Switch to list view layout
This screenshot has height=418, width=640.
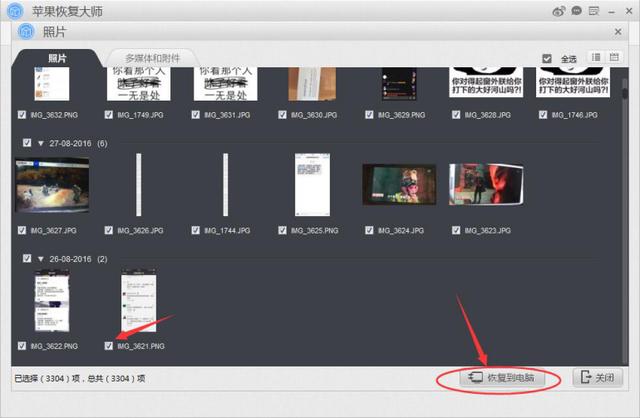click(596, 58)
